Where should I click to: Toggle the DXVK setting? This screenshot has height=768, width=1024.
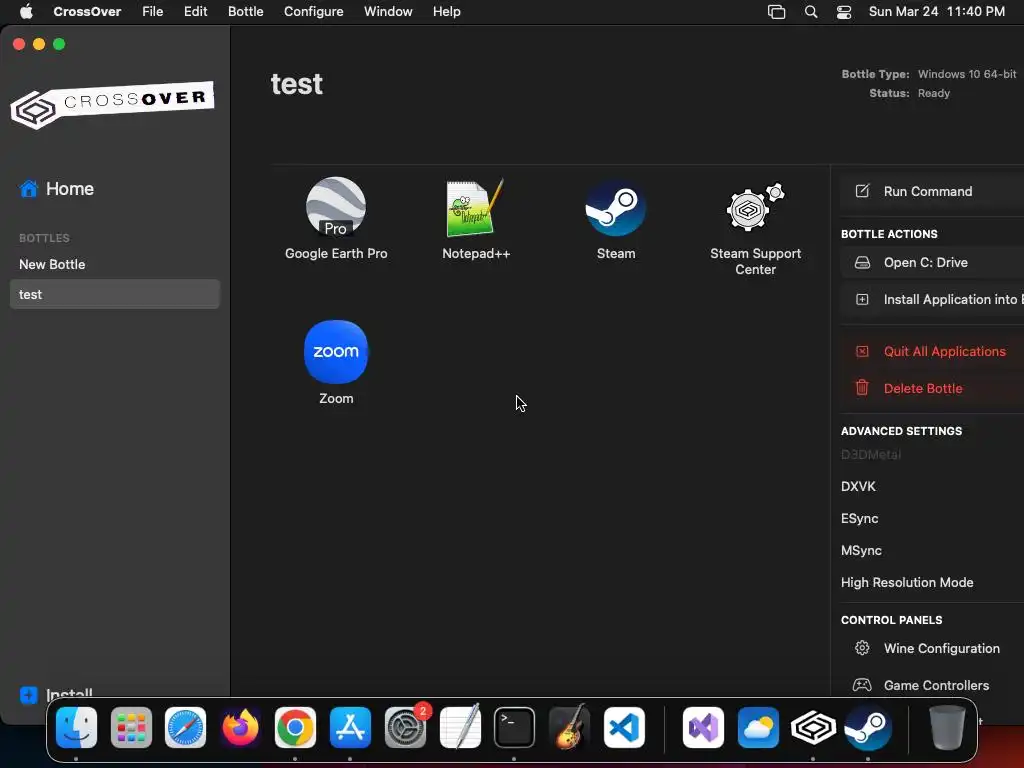[858, 487]
